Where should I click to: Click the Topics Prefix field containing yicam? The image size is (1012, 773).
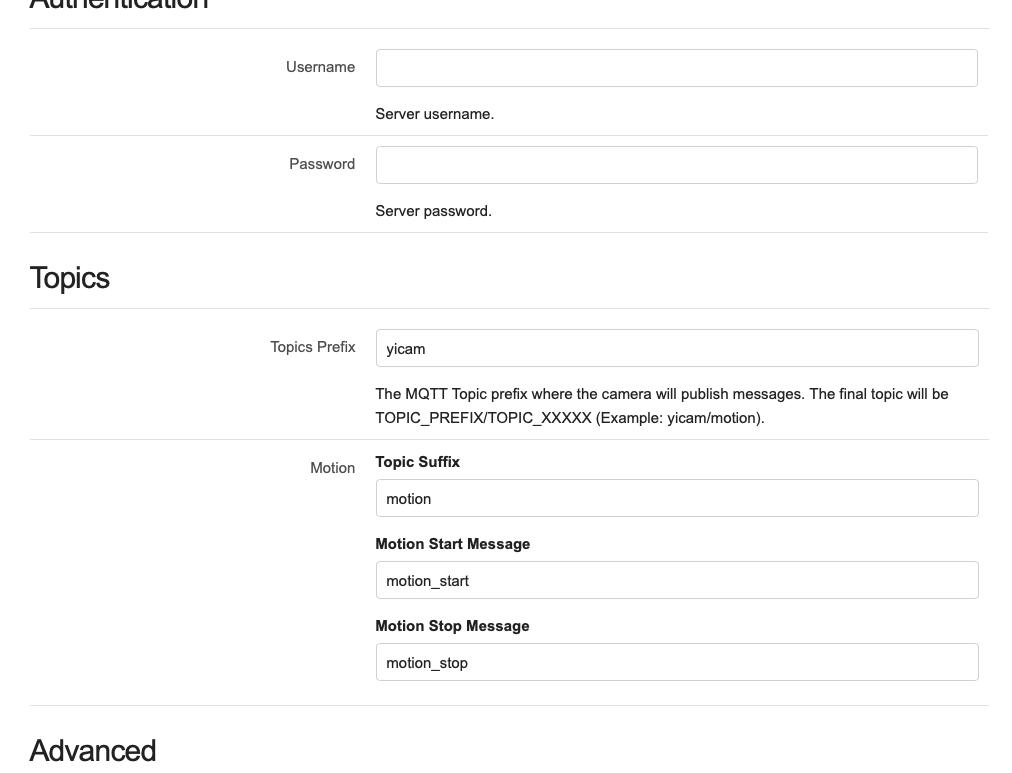676,348
